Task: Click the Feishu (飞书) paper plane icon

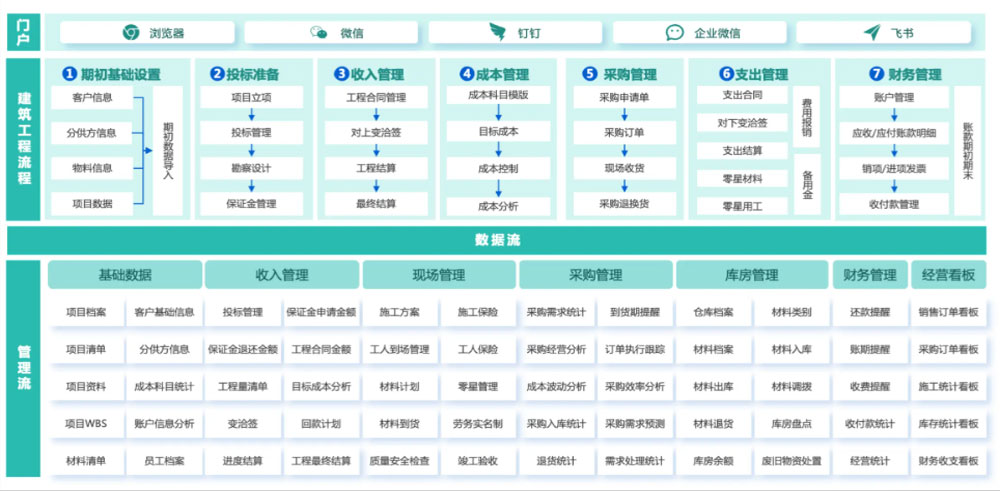Action: 871,33
